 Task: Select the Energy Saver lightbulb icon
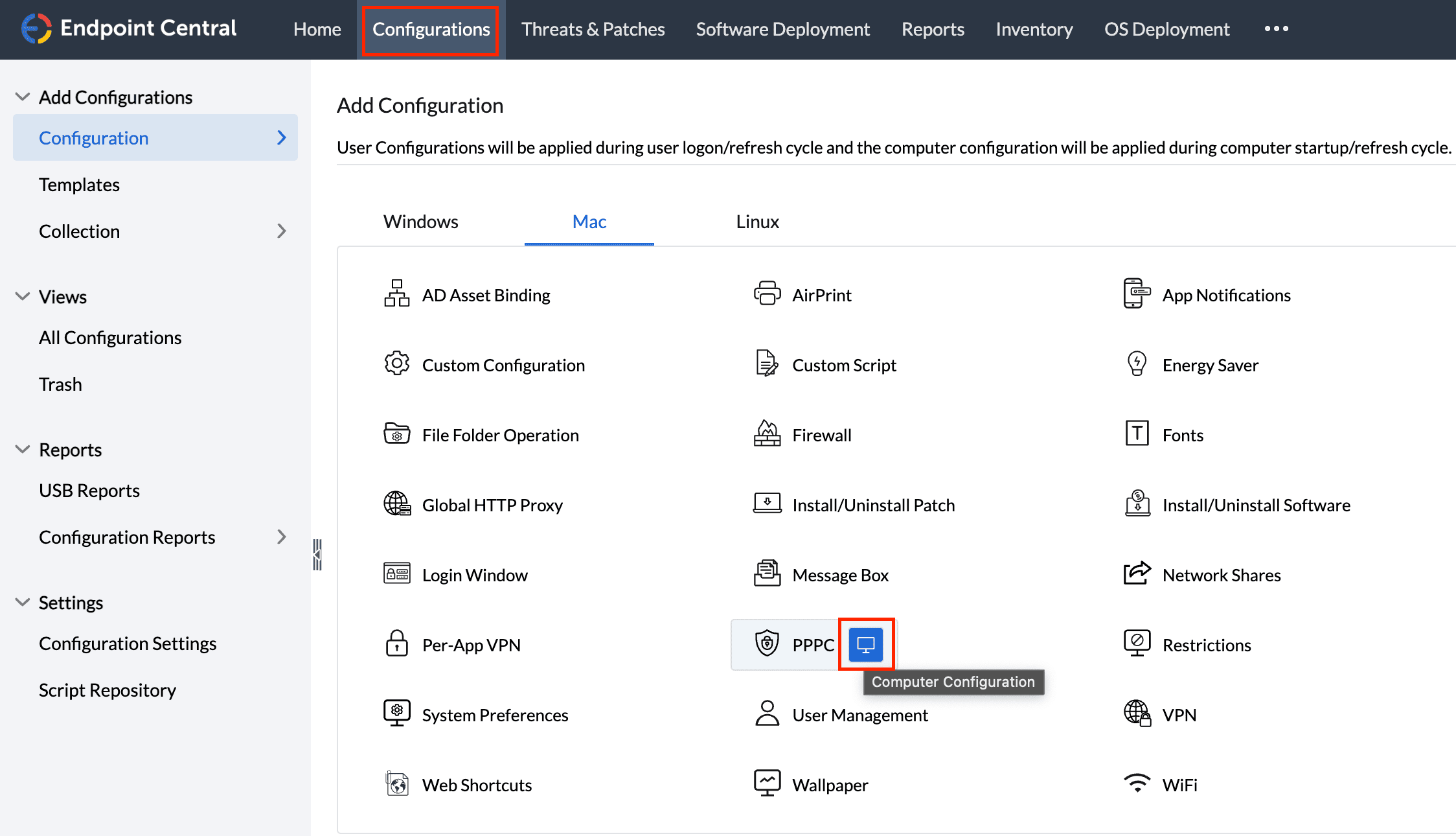[x=1137, y=364]
